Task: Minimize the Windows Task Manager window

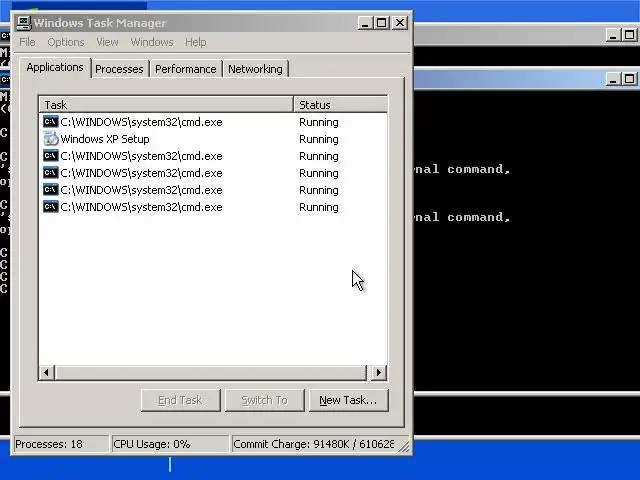Action: [365, 23]
